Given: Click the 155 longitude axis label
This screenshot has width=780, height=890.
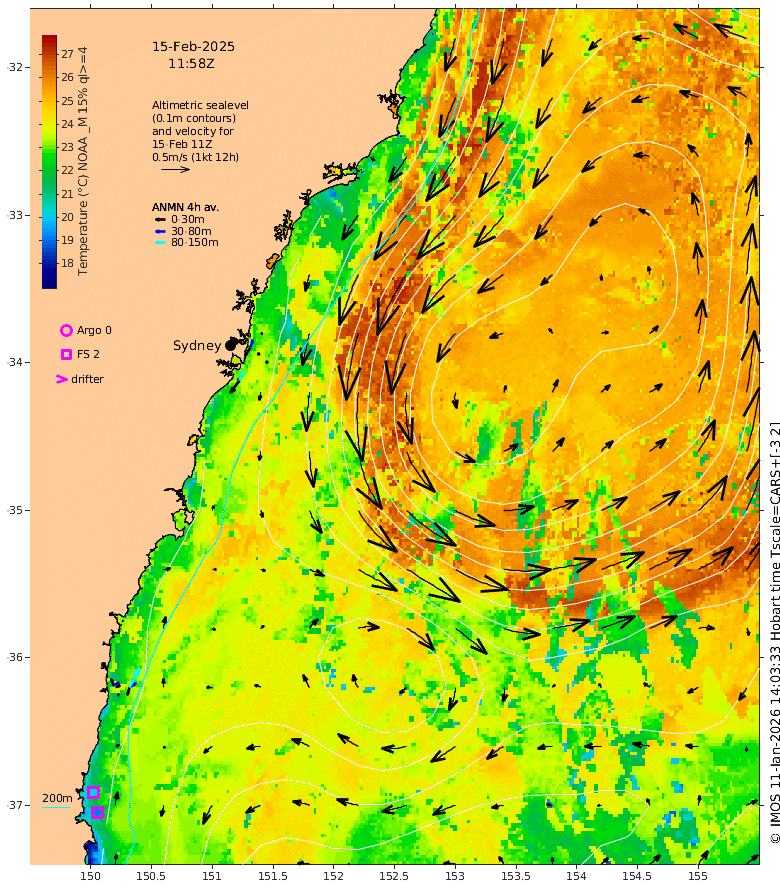Looking at the screenshot, I should click(698, 876).
